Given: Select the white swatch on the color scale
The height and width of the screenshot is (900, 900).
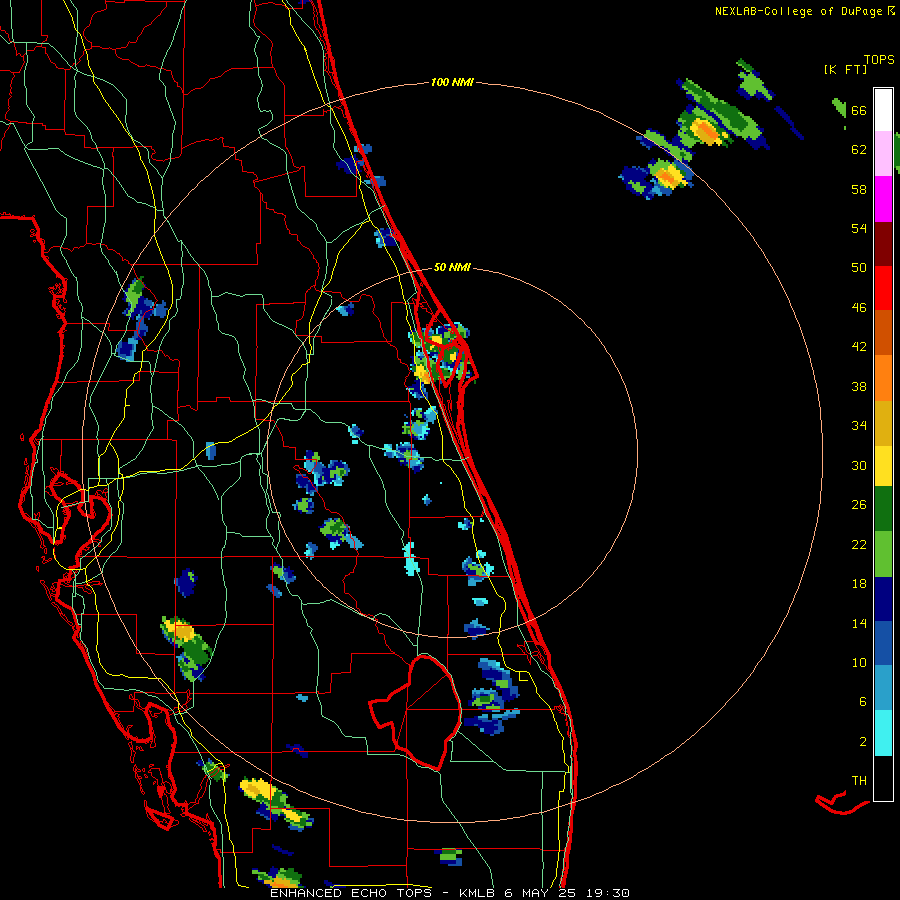Looking at the screenshot, I should point(883,110).
